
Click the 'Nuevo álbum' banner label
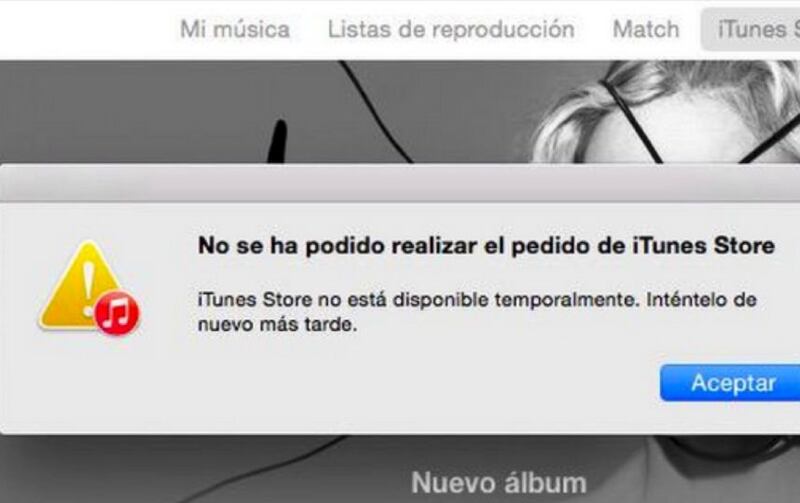[x=499, y=482]
